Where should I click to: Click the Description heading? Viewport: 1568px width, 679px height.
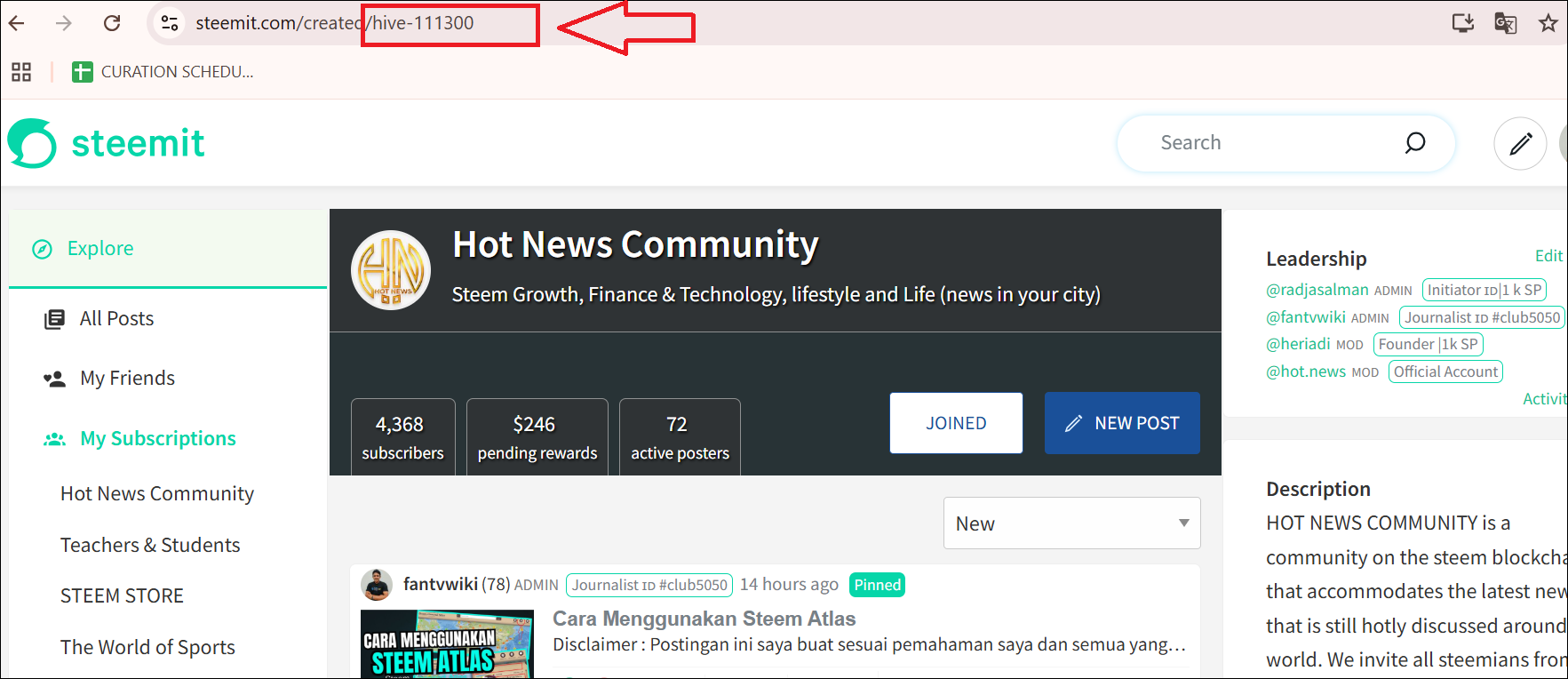(x=1318, y=490)
